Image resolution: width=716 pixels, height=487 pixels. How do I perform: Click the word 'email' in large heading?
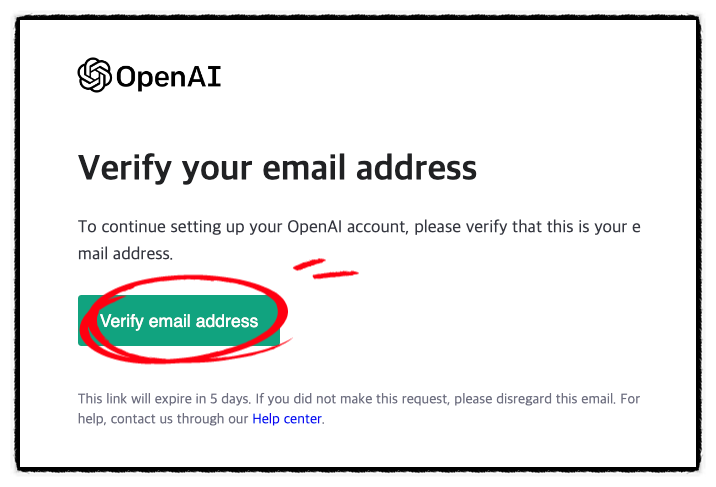[304, 168]
